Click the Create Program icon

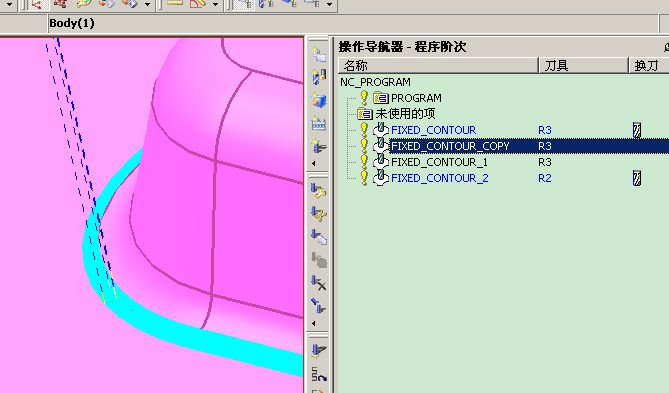point(318,55)
